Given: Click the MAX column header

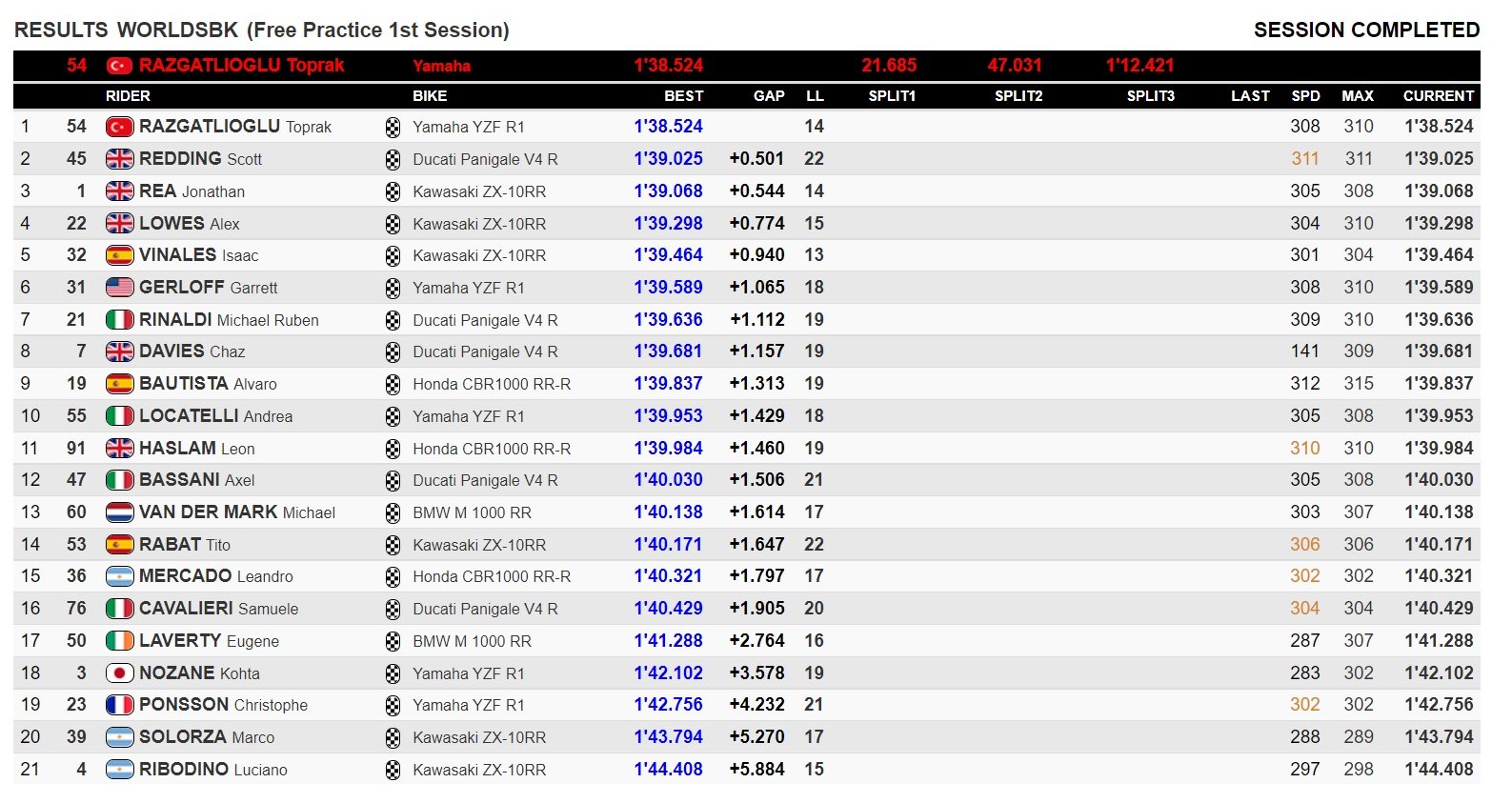Looking at the screenshot, I should point(1358,96).
